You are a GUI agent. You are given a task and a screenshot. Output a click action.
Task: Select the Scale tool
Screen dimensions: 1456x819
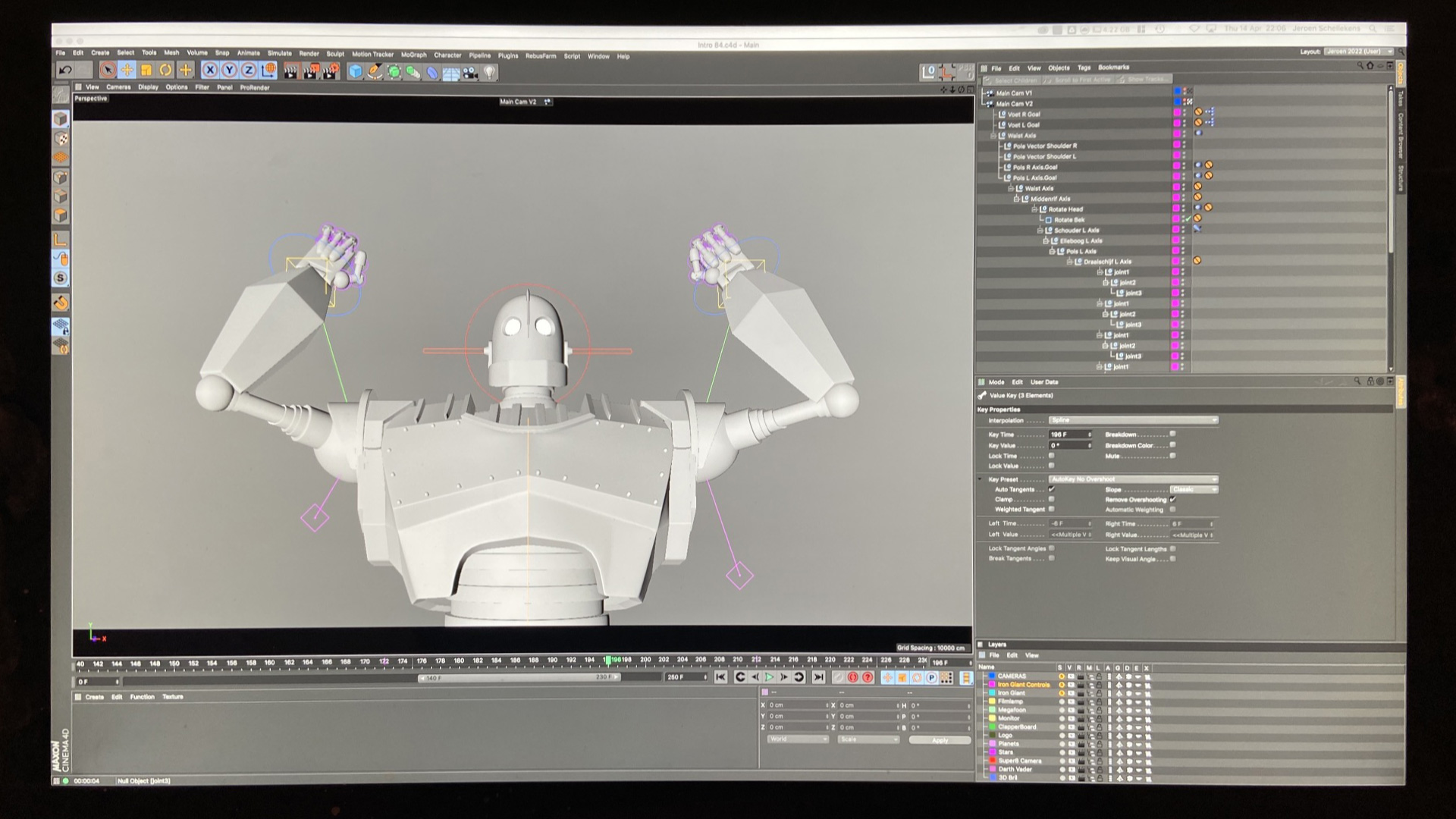(146, 71)
